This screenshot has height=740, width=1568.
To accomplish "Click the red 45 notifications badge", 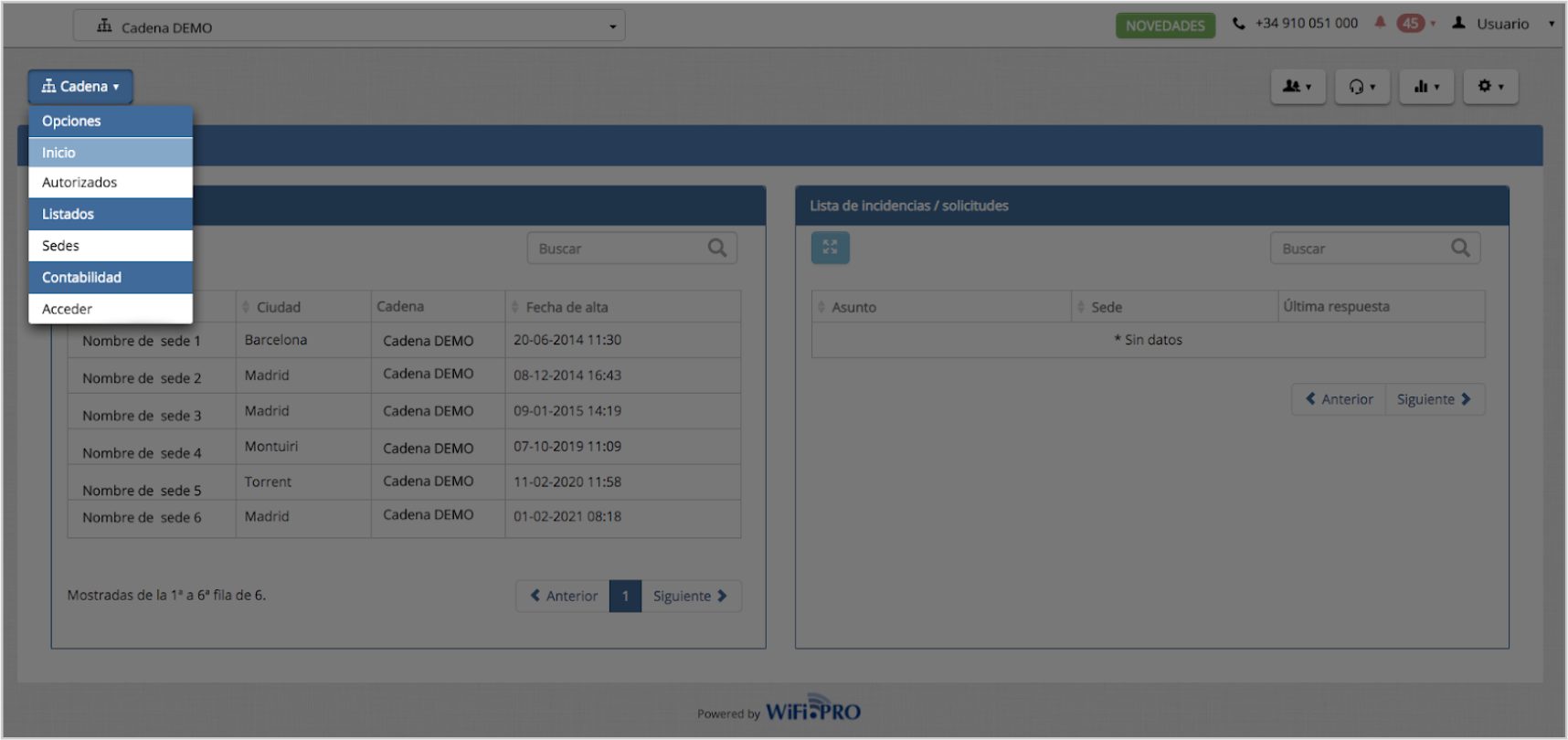I will click(1411, 24).
